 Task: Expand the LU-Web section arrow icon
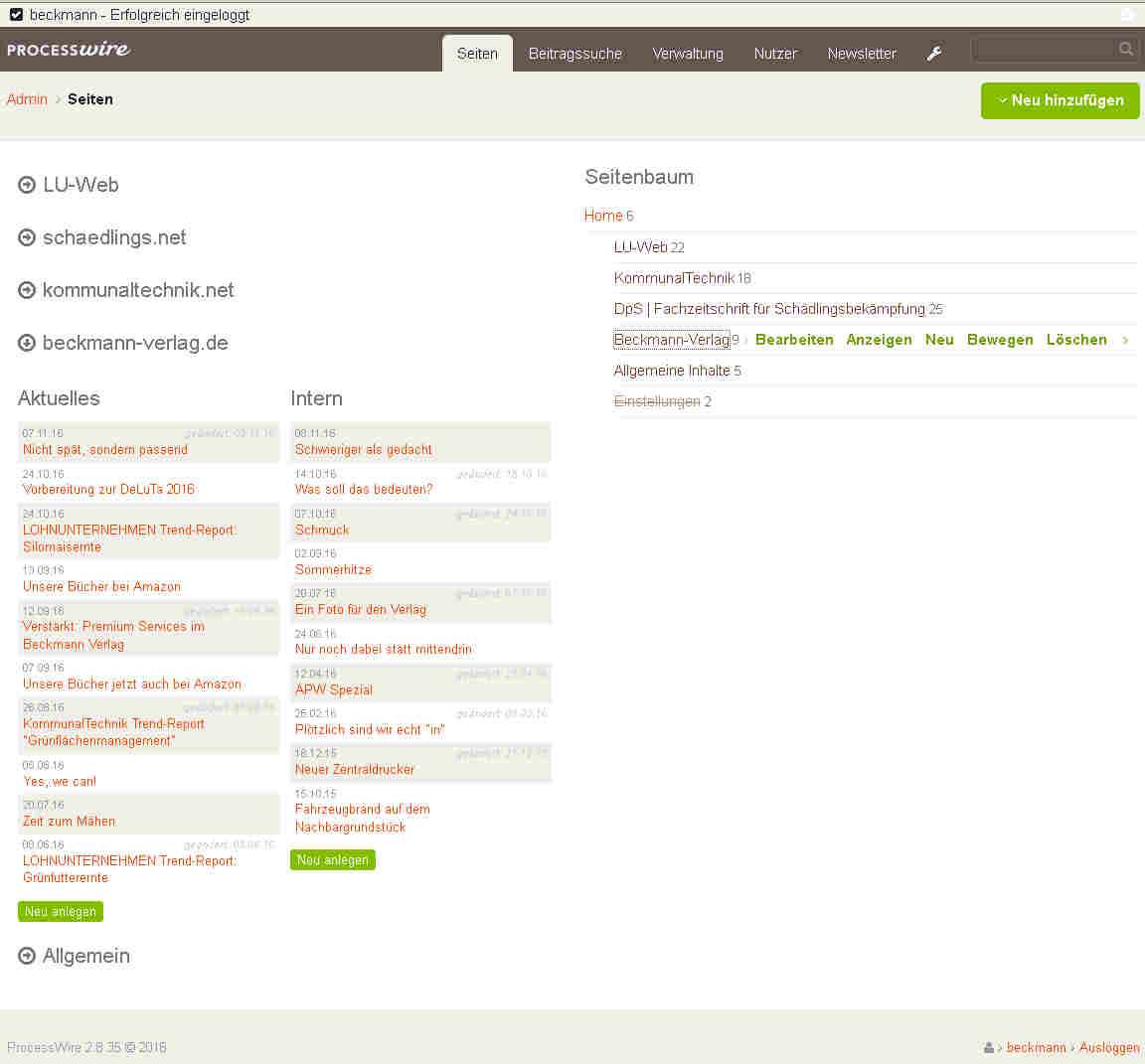26,185
